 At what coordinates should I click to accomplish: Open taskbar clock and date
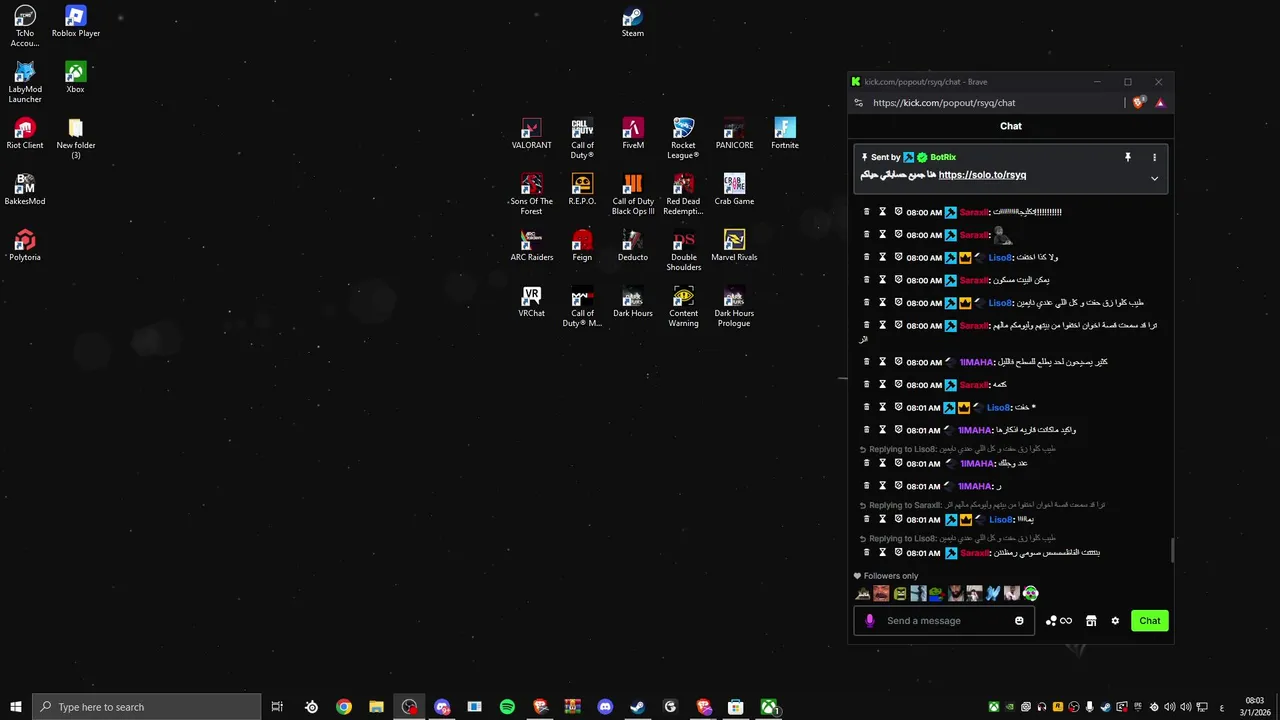pyautogui.click(x=1254, y=707)
